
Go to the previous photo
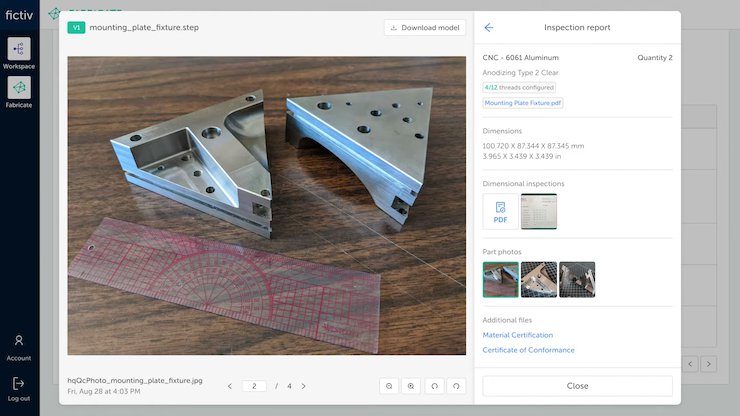click(229, 386)
